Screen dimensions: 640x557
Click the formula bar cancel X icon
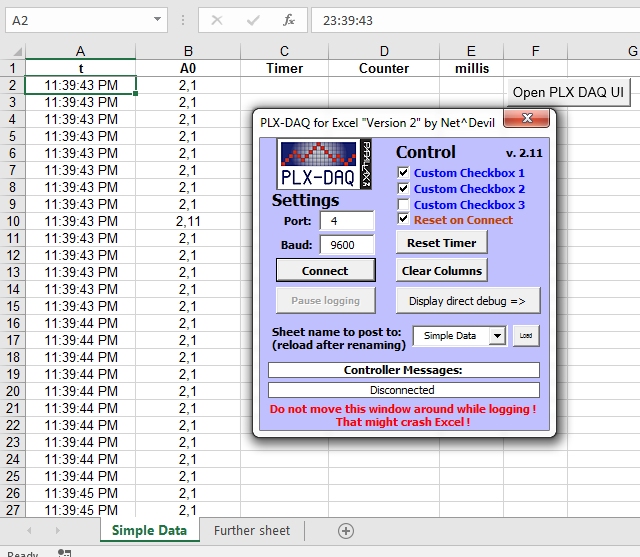click(217, 20)
